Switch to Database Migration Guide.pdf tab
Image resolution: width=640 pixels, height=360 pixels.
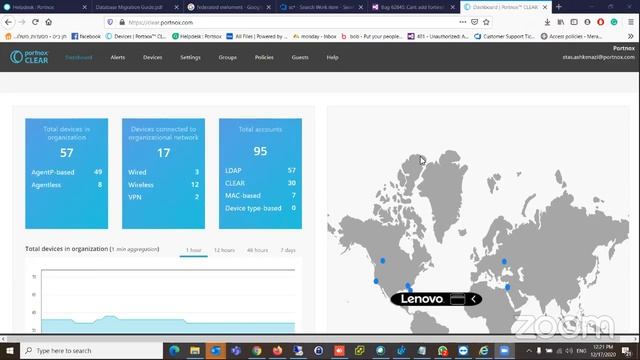pyautogui.click(x=136, y=7)
